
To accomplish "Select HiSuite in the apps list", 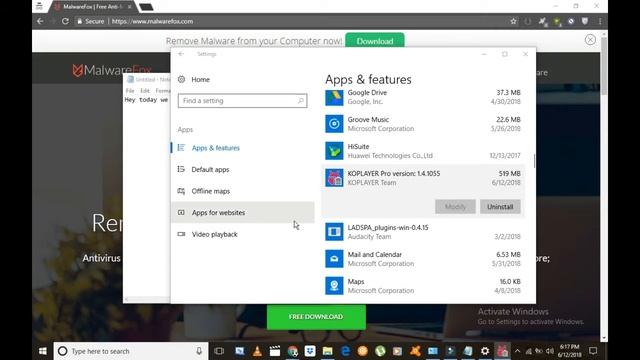I will [x=423, y=151].
